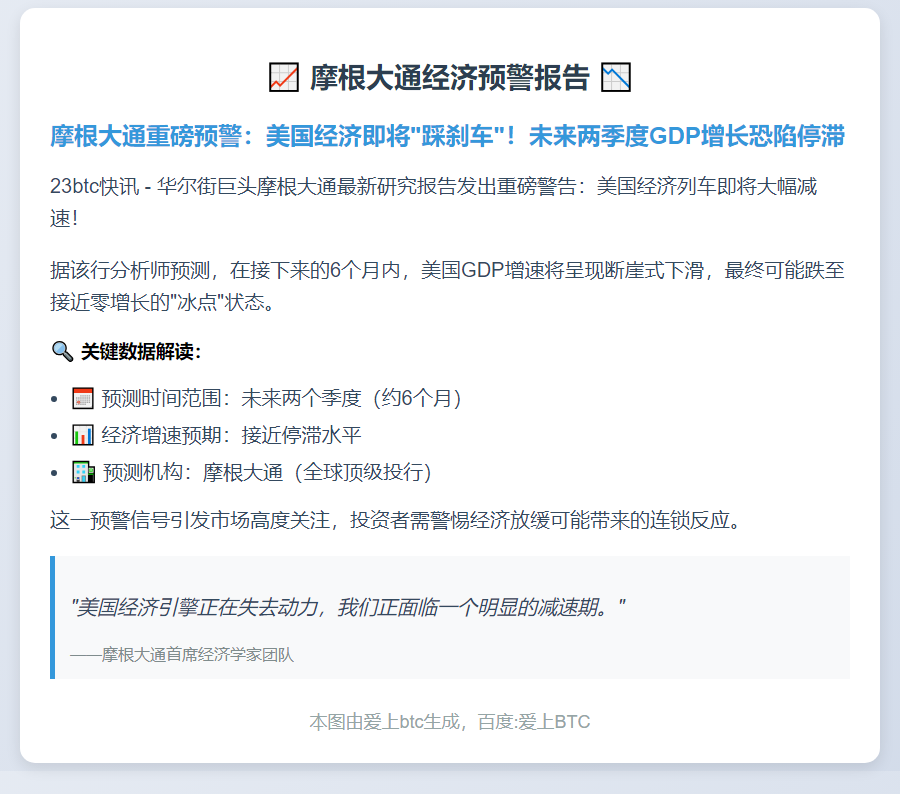Select the 摩根大通（全球顶级投行）list text
Screen dimensions: 900x794
[x=317, y=472]
